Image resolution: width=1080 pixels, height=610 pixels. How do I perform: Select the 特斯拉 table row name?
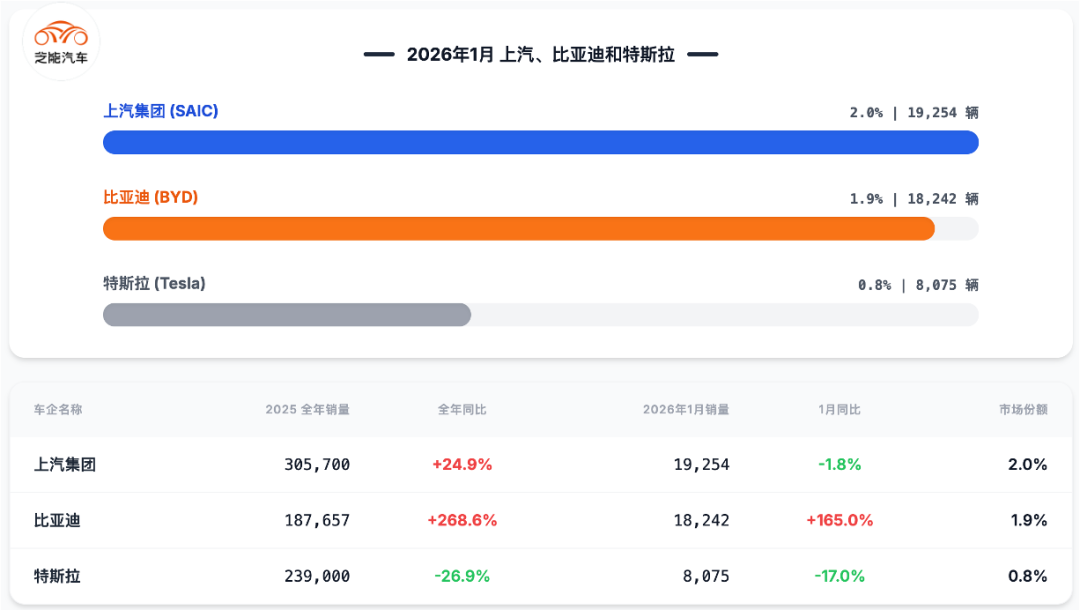pos(57,576)
